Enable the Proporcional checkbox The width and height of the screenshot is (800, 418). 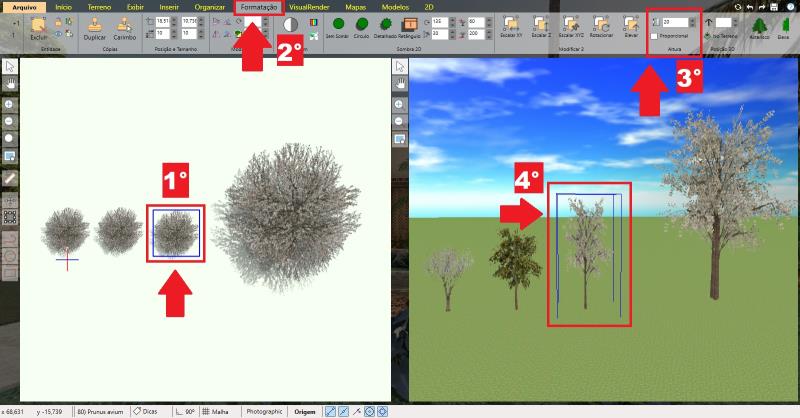[x=654, y=36]
